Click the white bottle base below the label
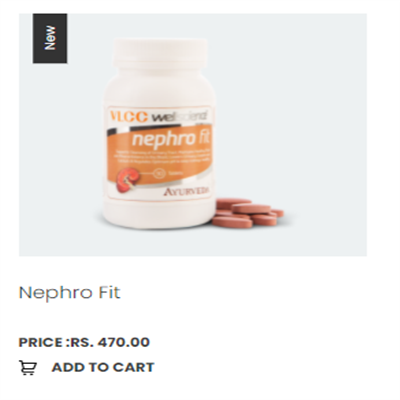Viewport: 400px width, 400px height. (157, 215)
